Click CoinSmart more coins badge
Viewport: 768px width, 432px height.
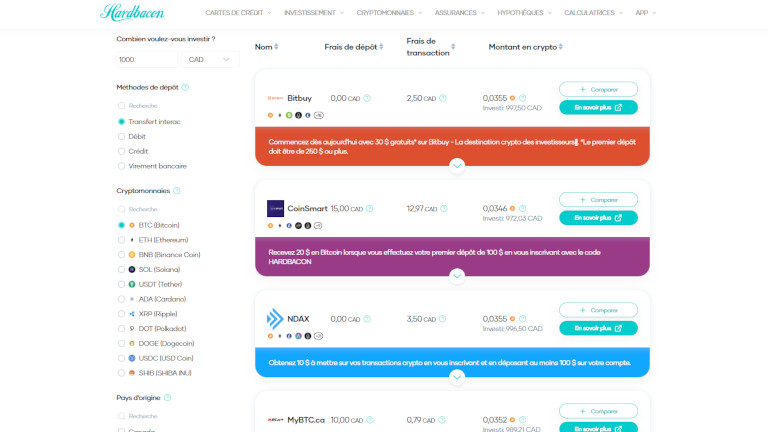pos(318,225)
